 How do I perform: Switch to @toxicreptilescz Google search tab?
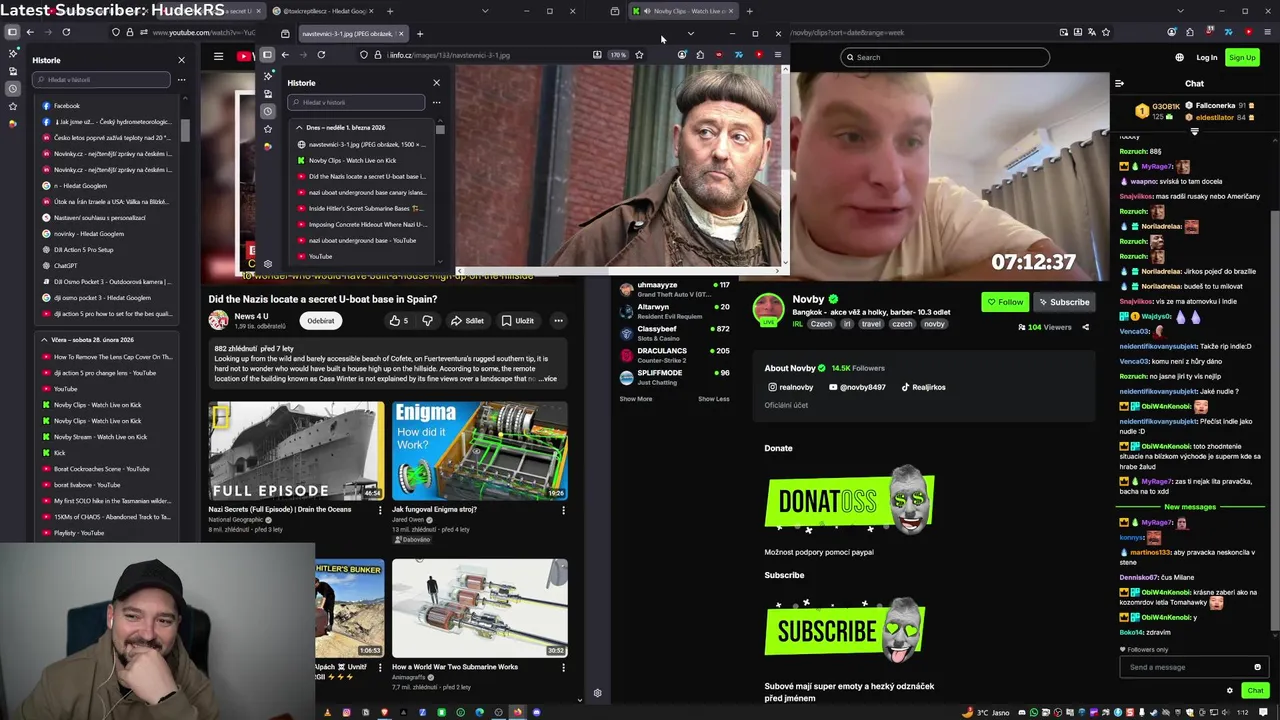pyautogui.click(x=322, y=11)
